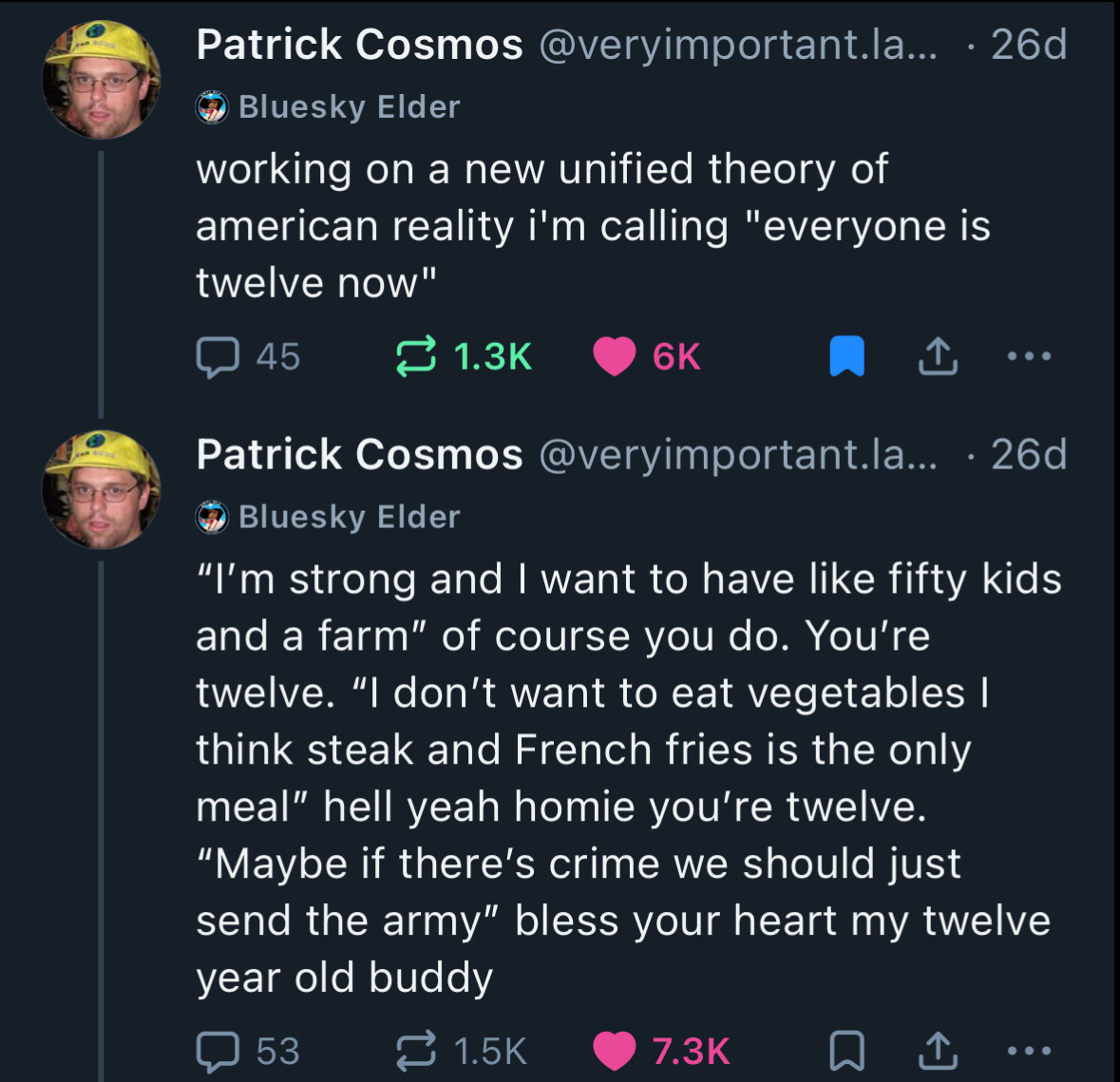This screenshot has height=1082, width=1120.
Task: Remove bookmark from the first post
Action: pyautogui.click(x=846, y=357)
